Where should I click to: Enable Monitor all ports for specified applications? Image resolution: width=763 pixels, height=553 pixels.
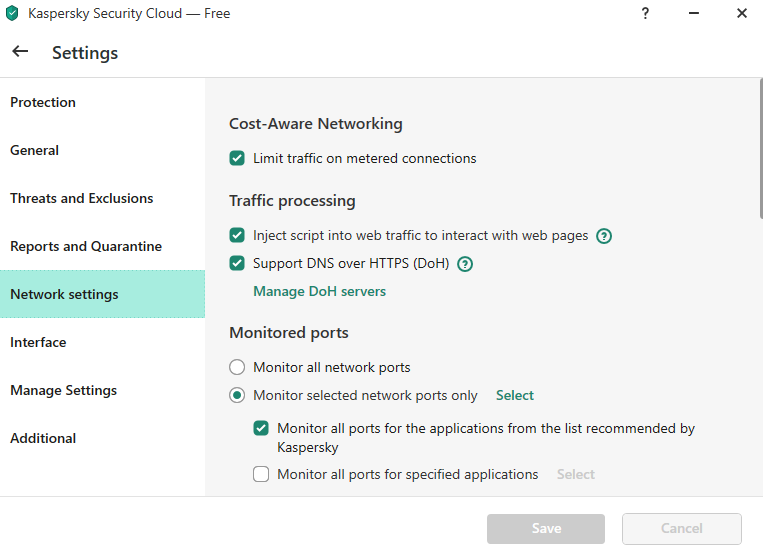pos(261,474)
